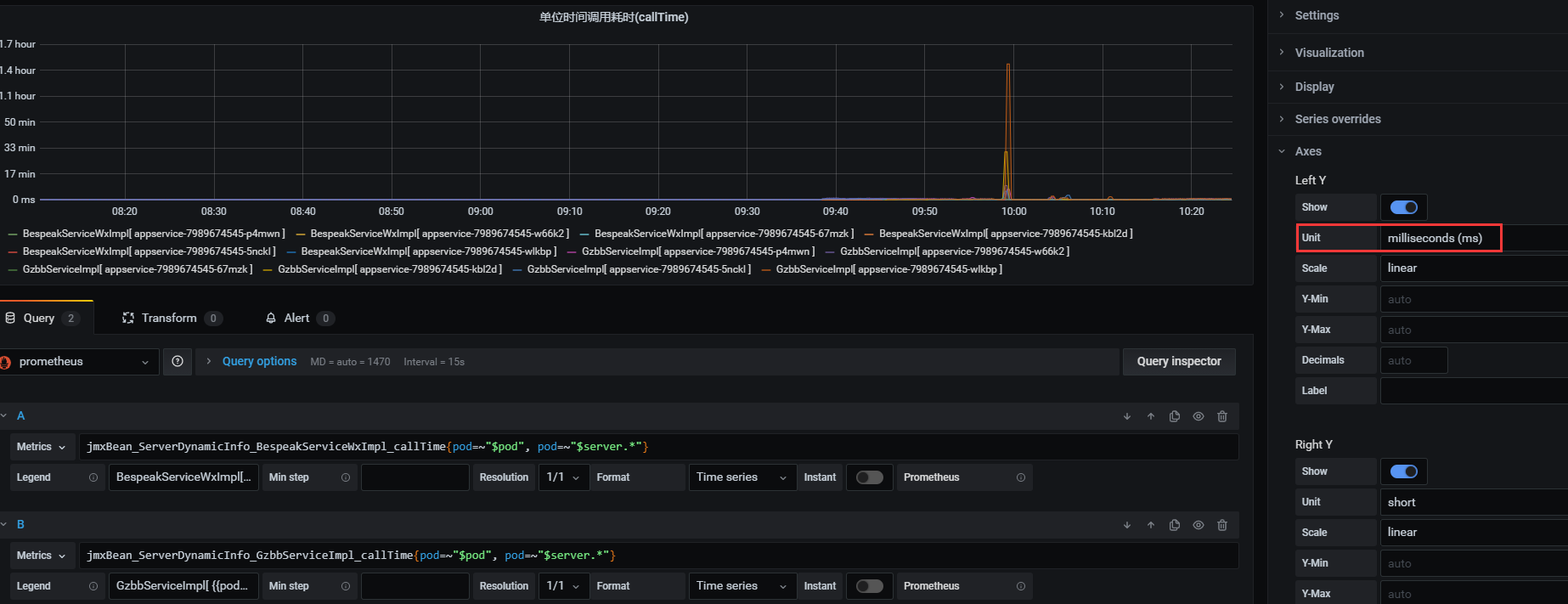
Task: Click Left Y axis Label input field
Action: [x=1474, y=391]
